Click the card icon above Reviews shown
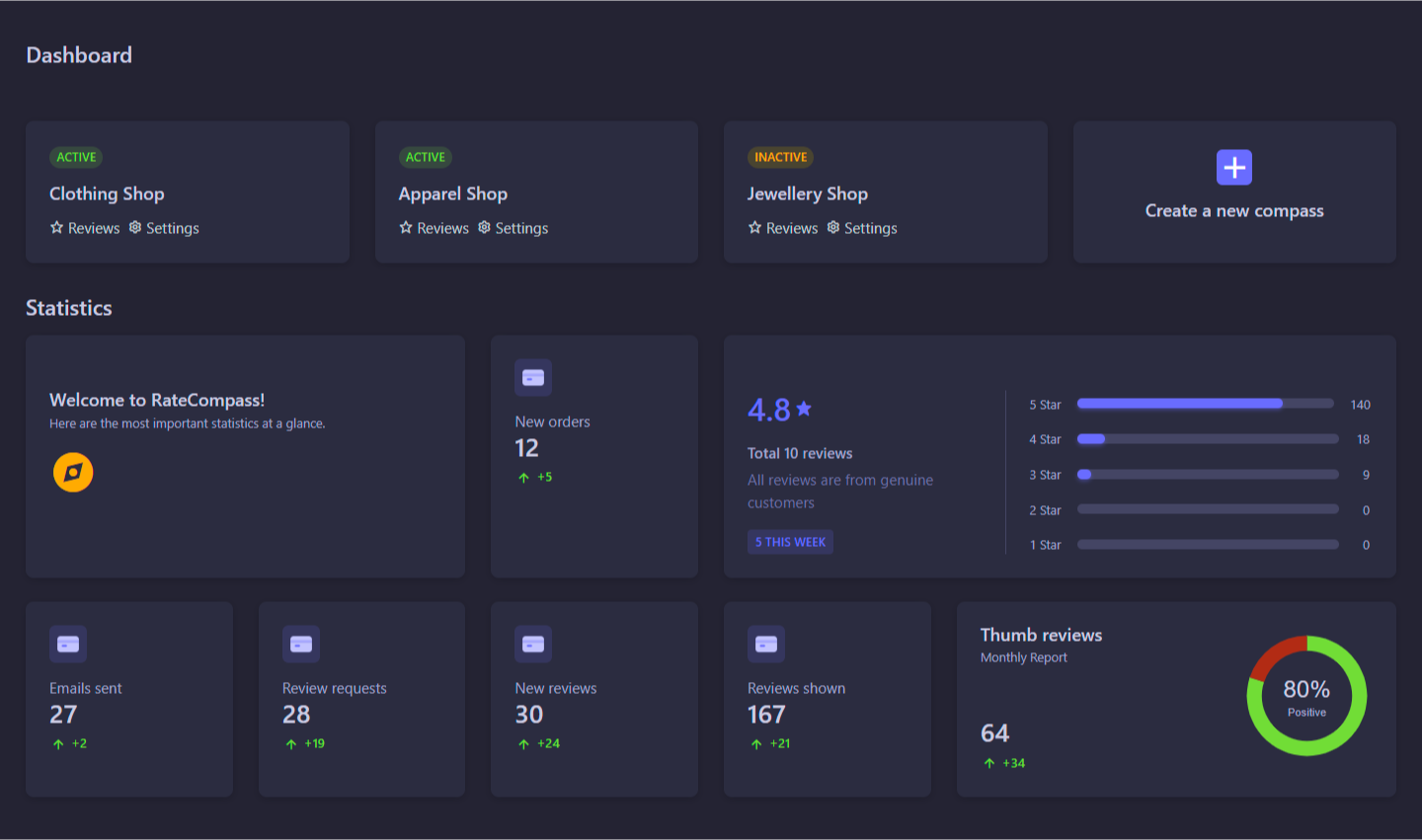 pyautogui.click(x=765, y=644)
